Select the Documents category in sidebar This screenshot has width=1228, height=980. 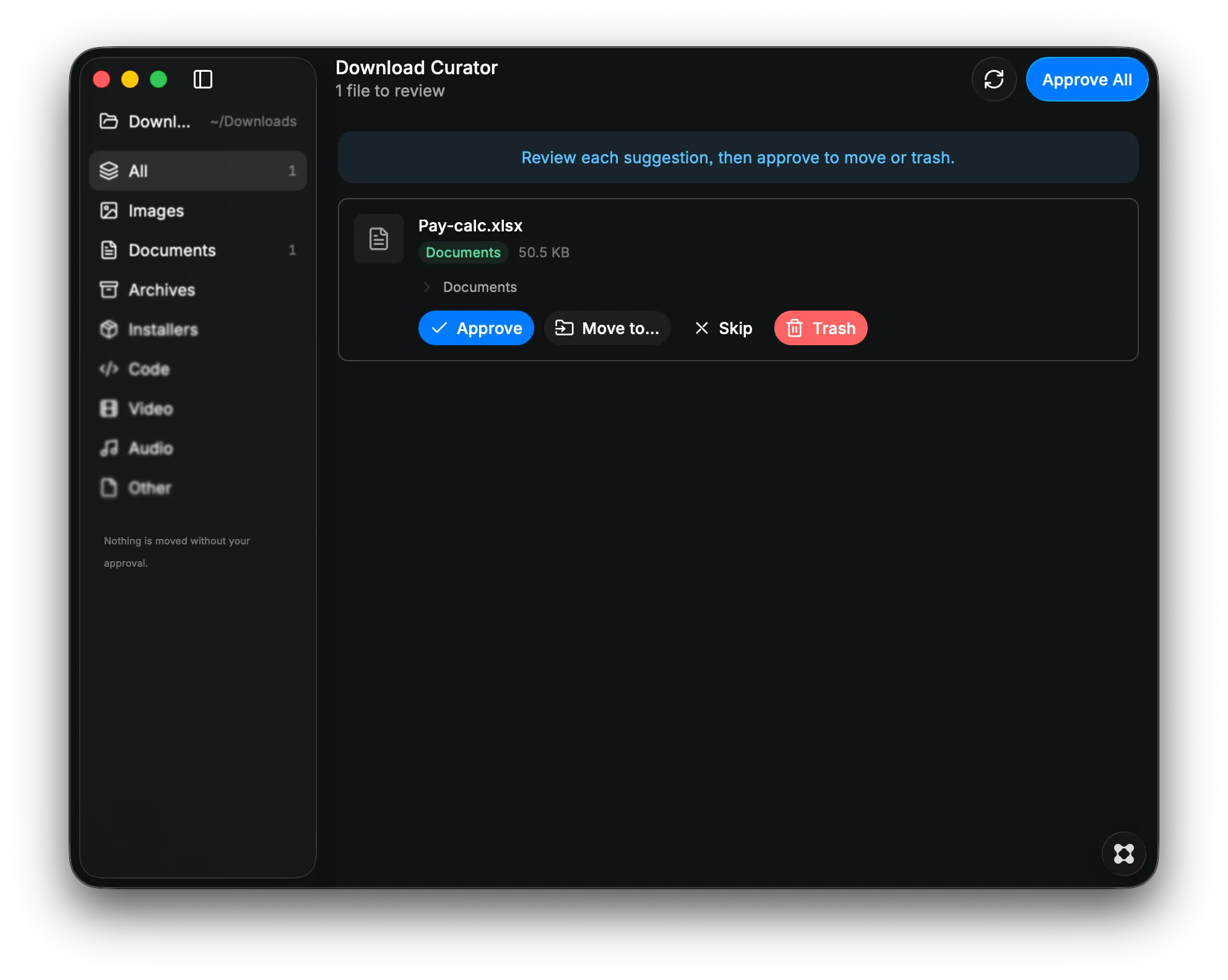click(198, 250)
